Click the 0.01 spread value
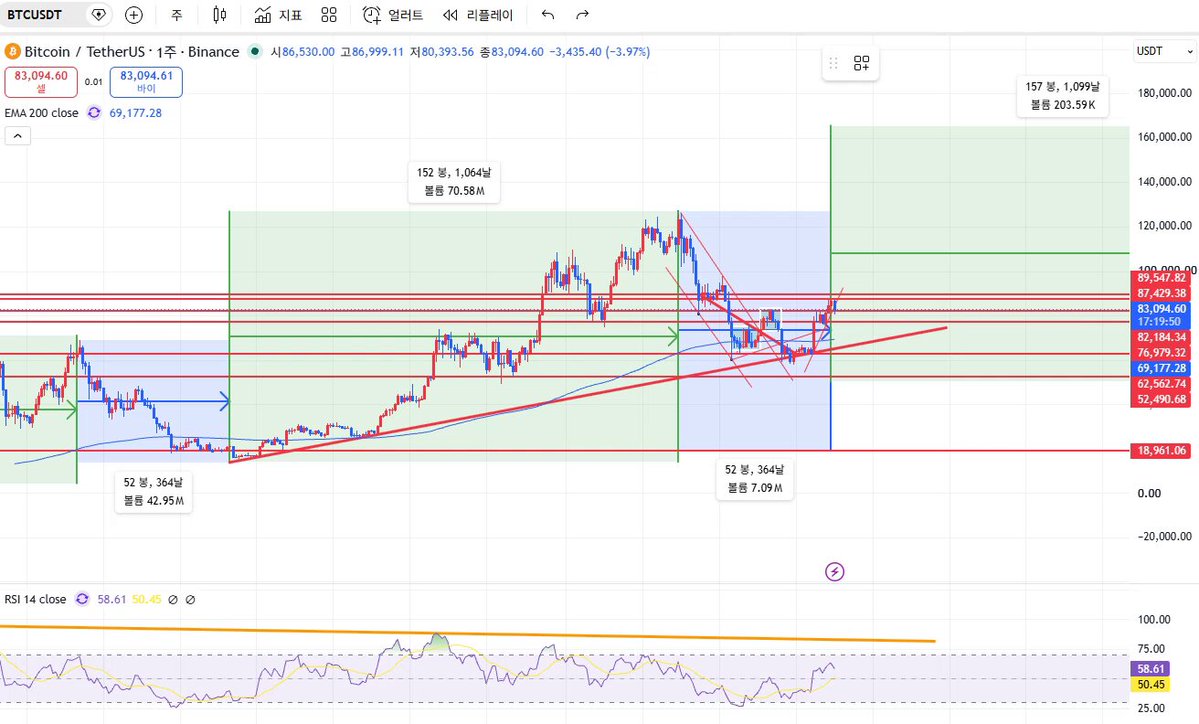This screenshot has width=1199, height=724. [x=93, y=82]
